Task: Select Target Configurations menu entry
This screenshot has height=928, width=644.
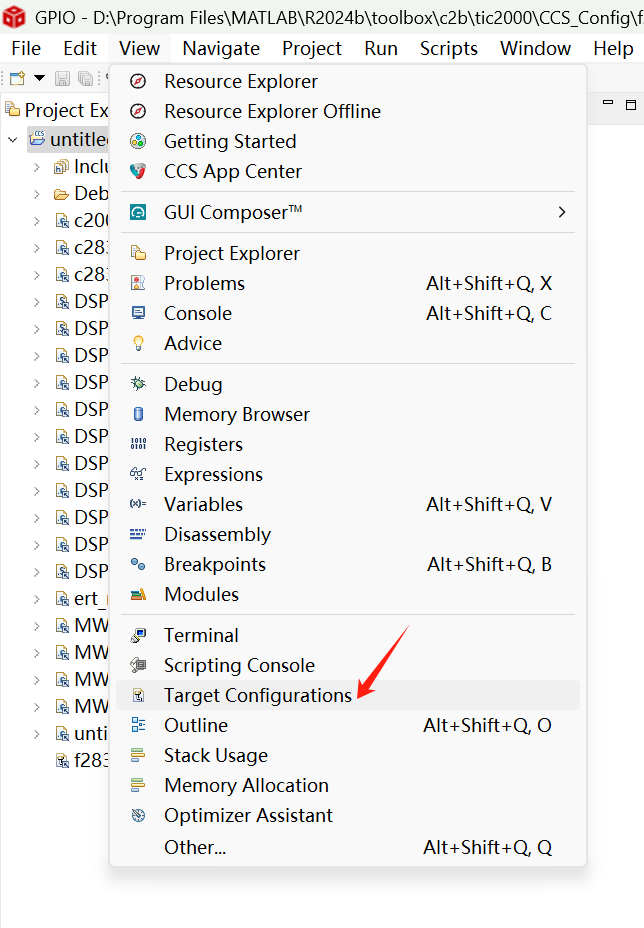Action: 348,695
